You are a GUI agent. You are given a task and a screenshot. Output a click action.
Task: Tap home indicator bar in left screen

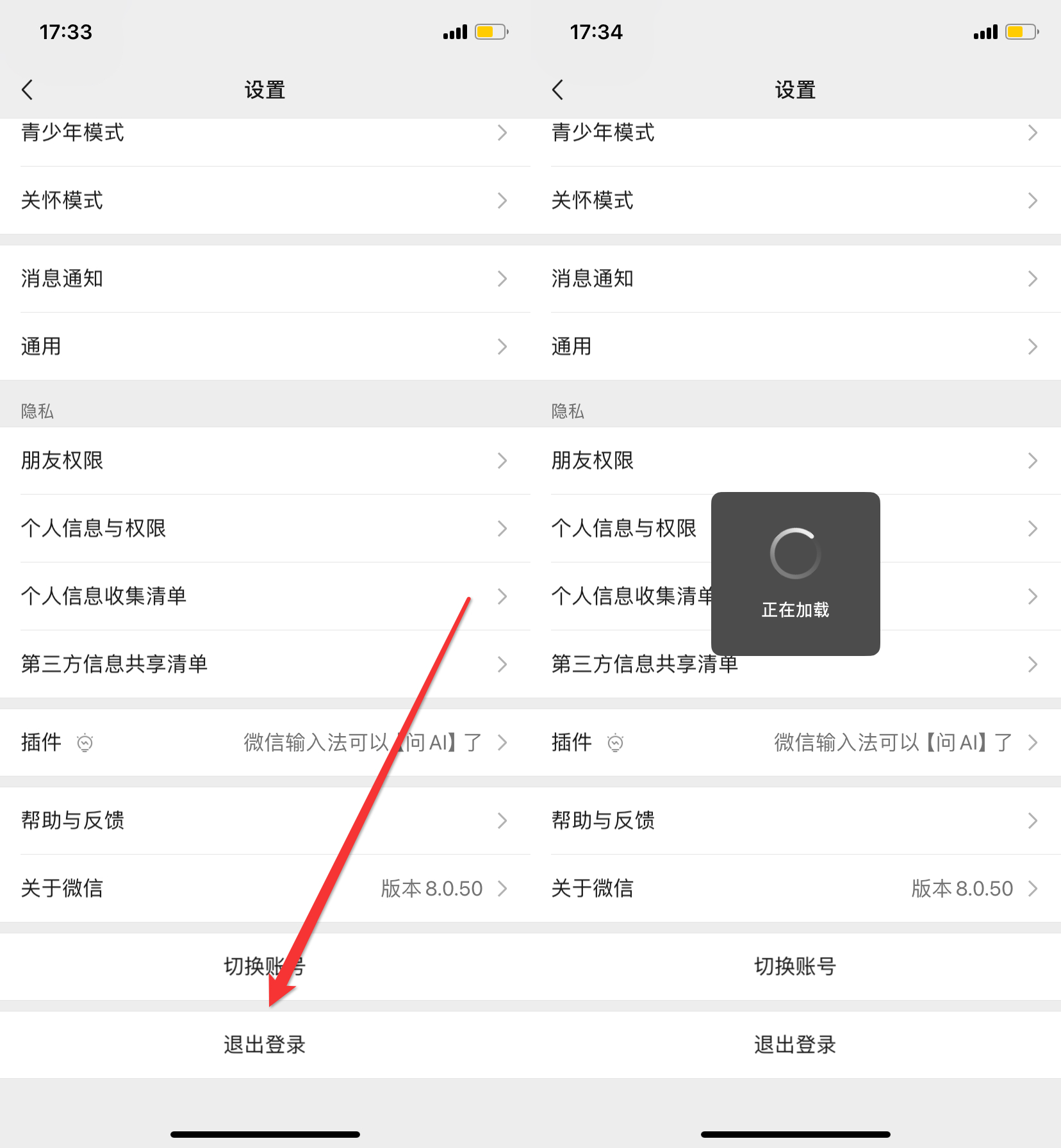pos(265,1135)
